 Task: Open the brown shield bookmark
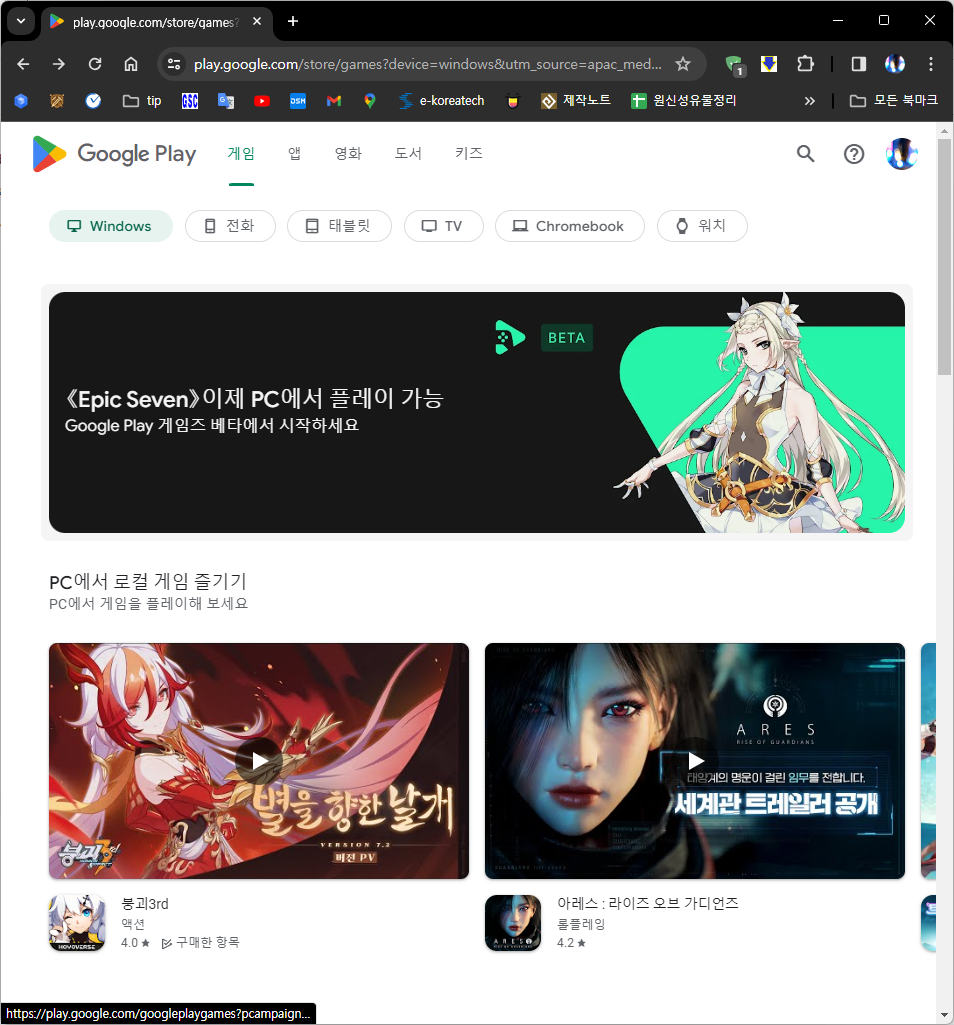[57, 101]
